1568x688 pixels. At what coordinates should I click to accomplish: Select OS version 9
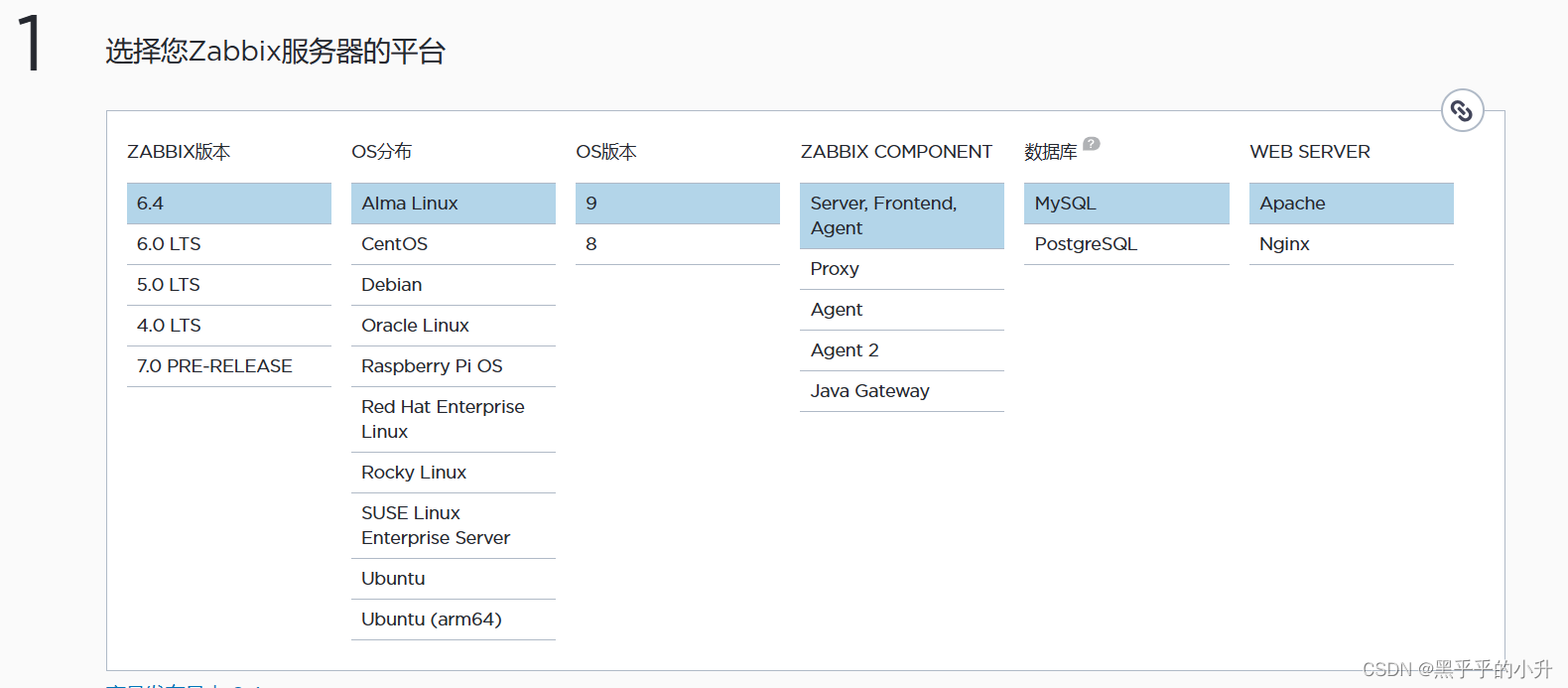coord(678,204)
